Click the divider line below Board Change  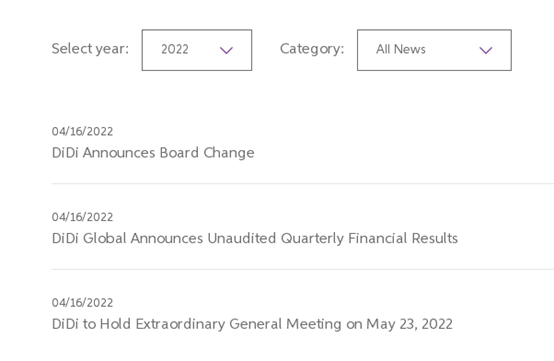pyautogui.click(x=303, y=184)
